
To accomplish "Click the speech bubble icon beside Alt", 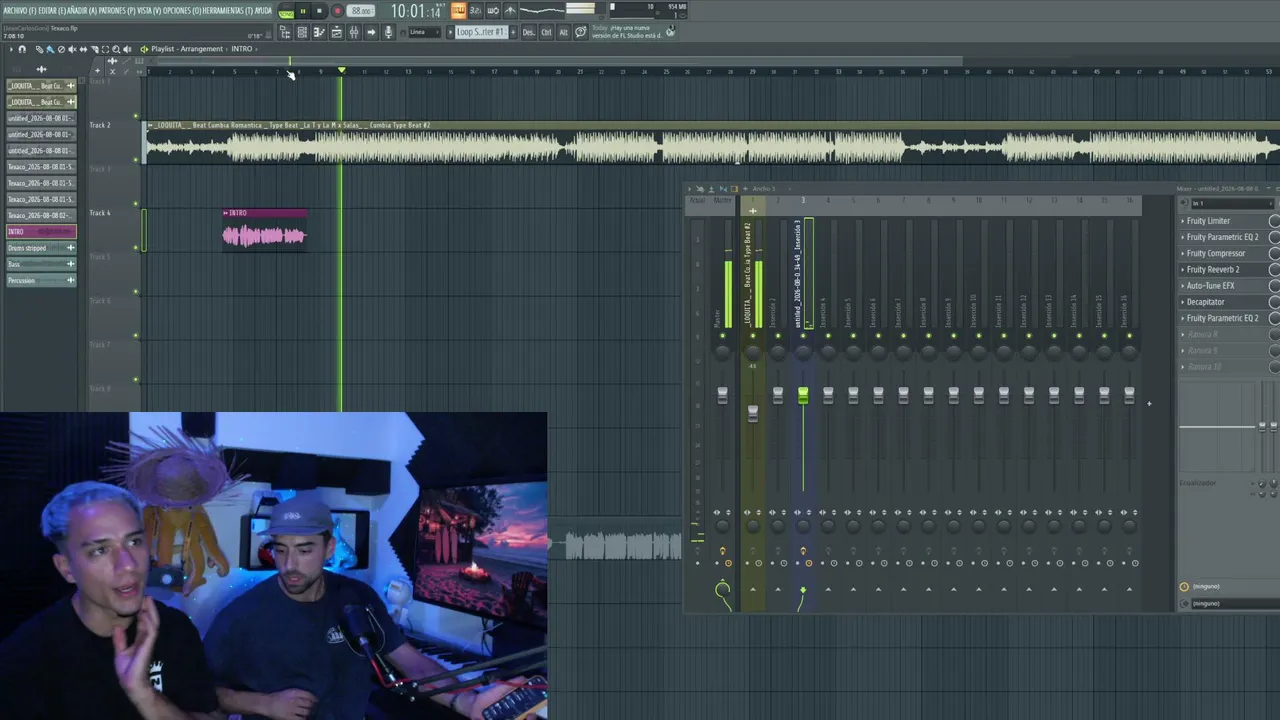I will click(581, 32).
